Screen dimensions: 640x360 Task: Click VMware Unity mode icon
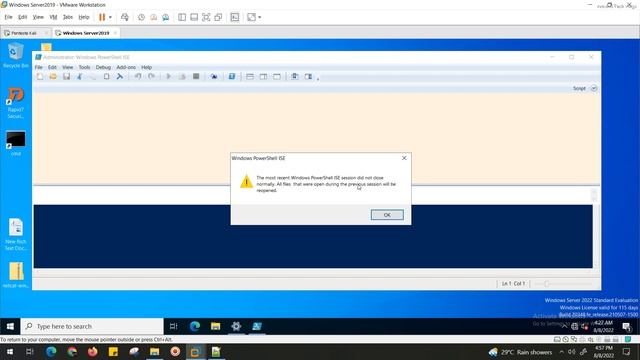click(x=218, y=17)
